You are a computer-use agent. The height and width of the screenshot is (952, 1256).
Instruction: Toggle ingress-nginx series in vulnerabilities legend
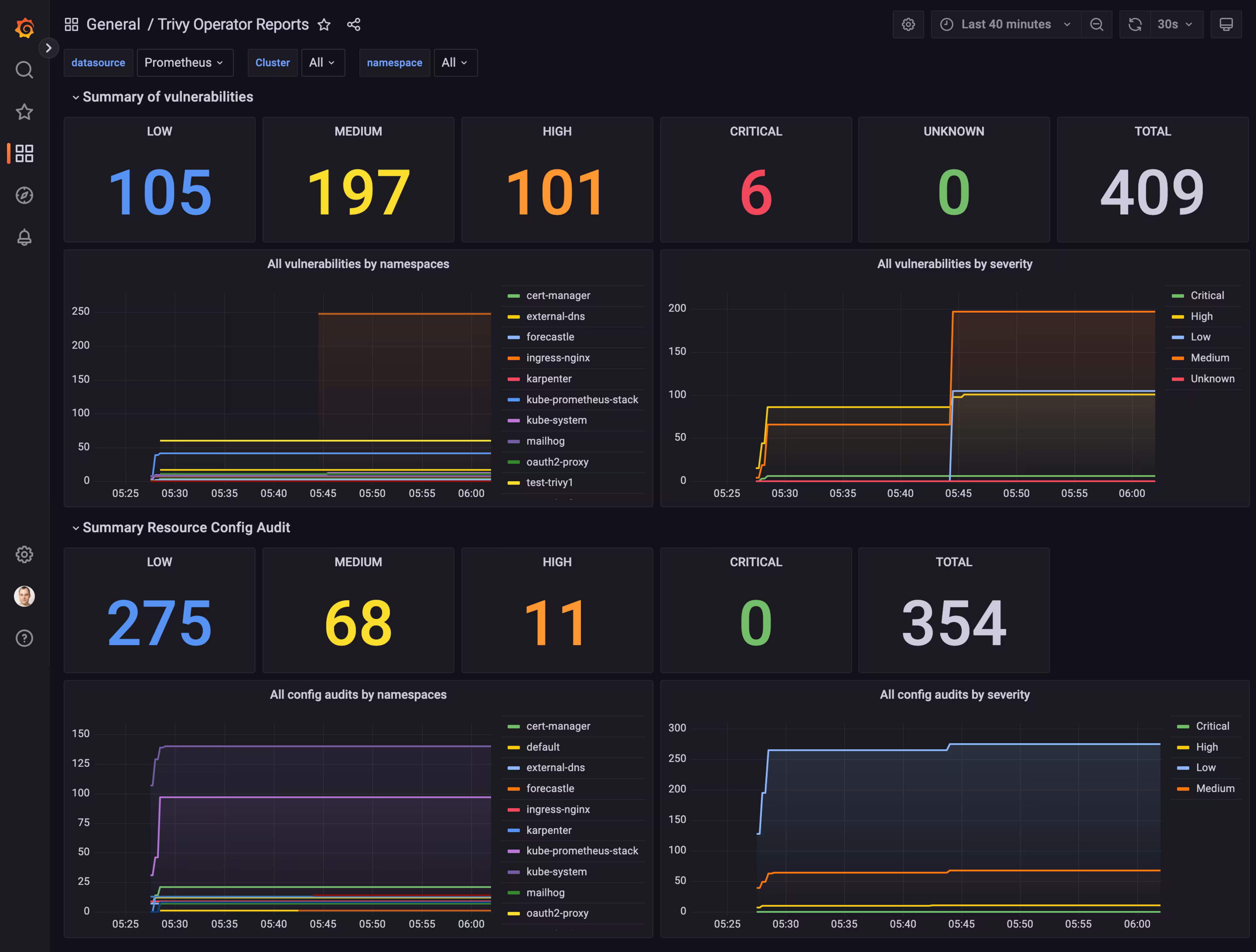[x=558, y=358]
